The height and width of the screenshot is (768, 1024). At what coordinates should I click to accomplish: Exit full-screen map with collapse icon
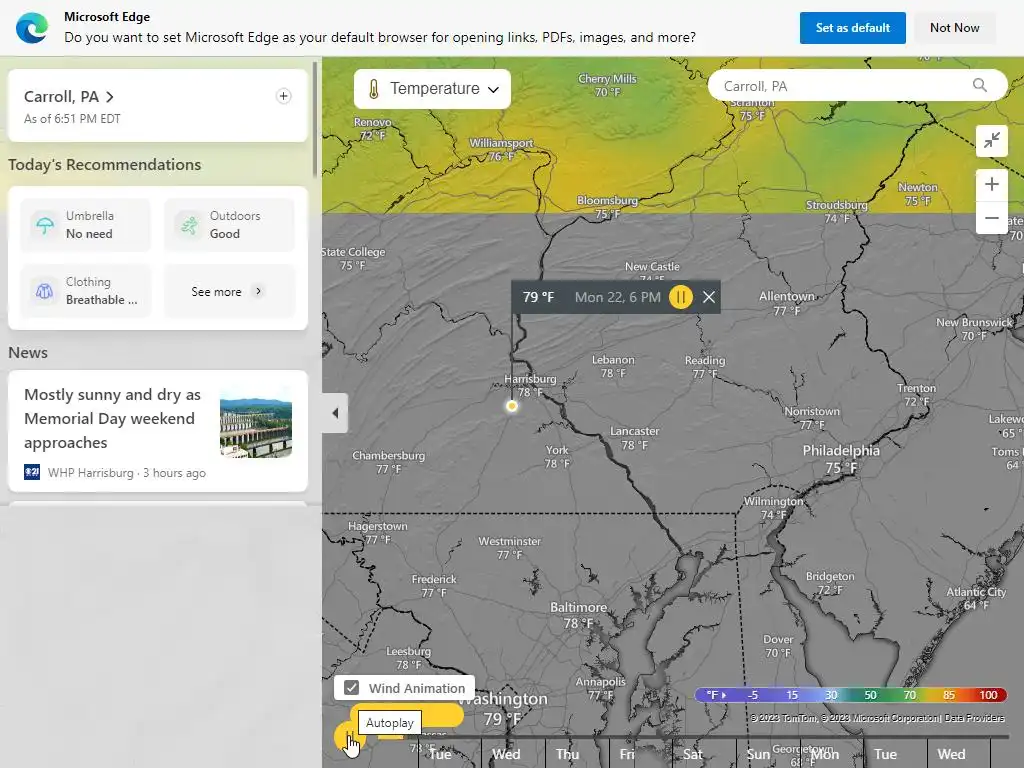coord(991,140)
